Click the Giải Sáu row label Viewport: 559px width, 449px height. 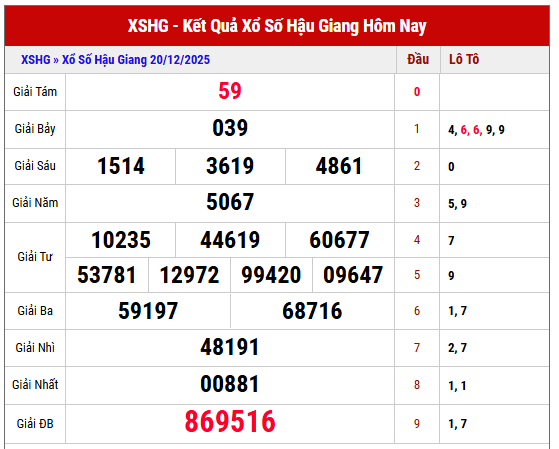pyautogui.click(x=35, y=166)
